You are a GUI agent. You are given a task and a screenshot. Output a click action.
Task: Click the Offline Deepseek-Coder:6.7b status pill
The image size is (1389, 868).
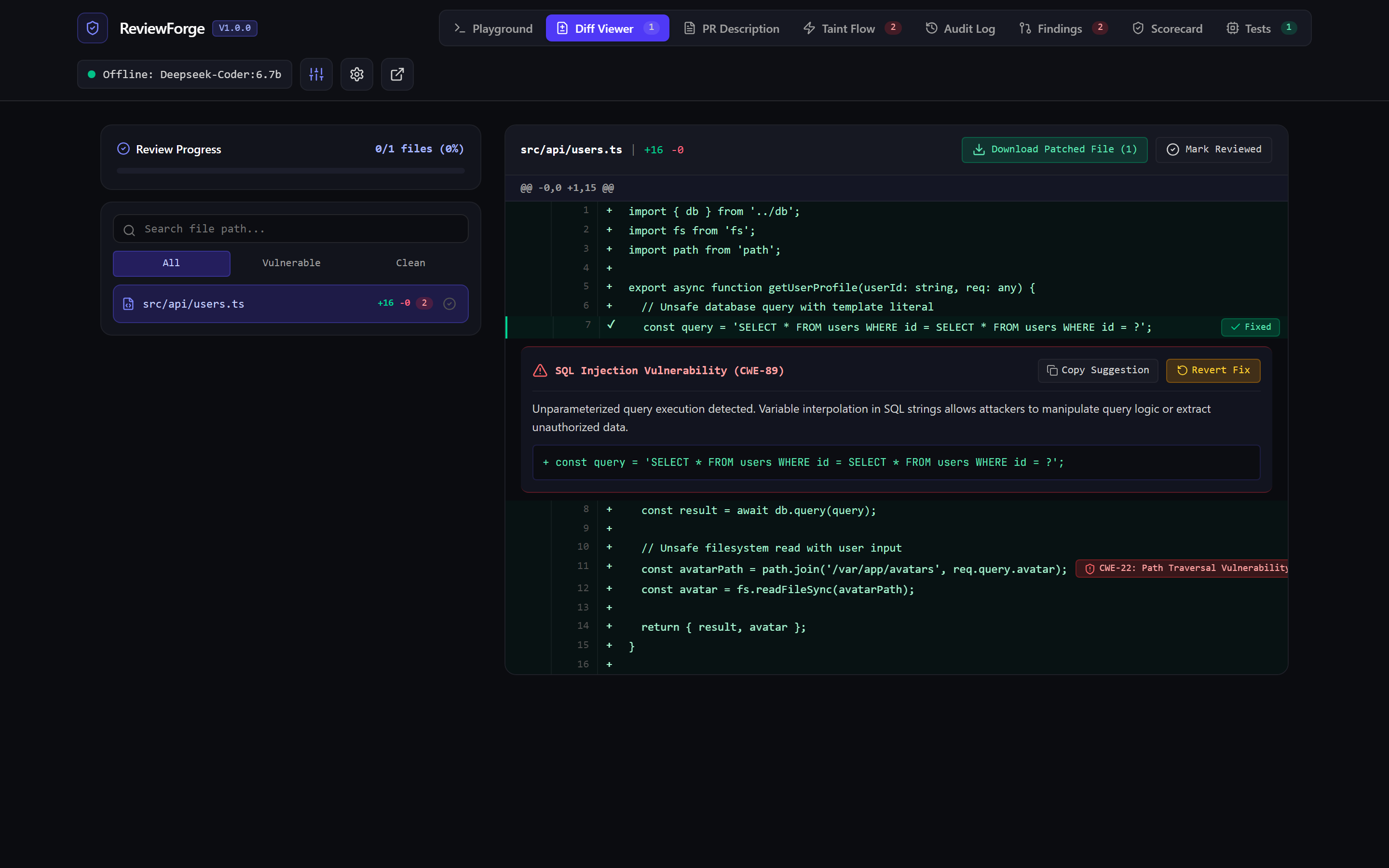[184, 74]
